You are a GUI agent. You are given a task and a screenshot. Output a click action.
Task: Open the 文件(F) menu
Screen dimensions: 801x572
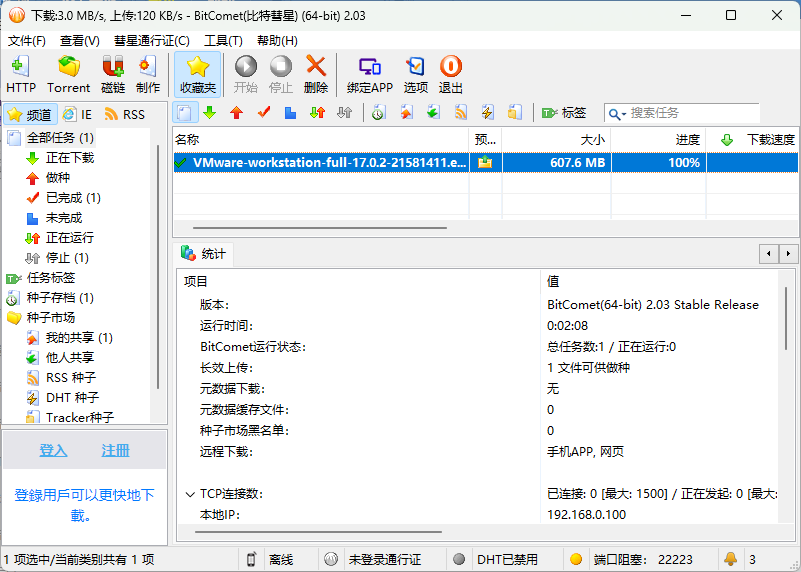(27, 41)
